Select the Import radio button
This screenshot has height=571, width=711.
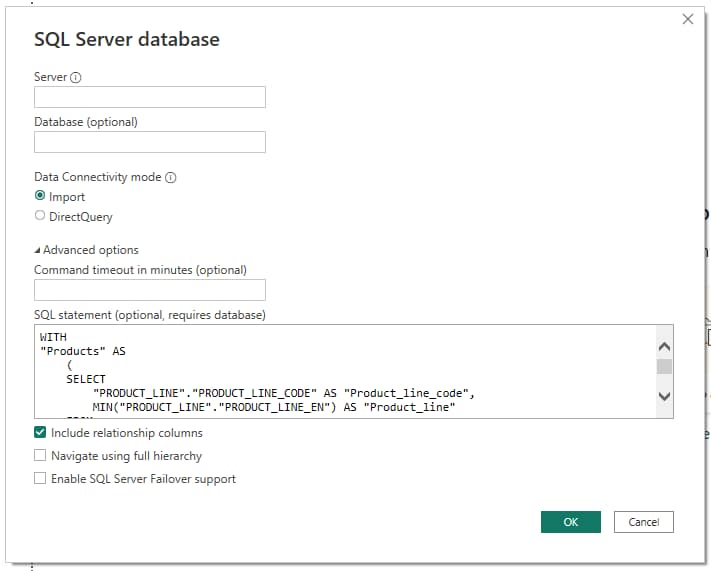pos(40,197)
